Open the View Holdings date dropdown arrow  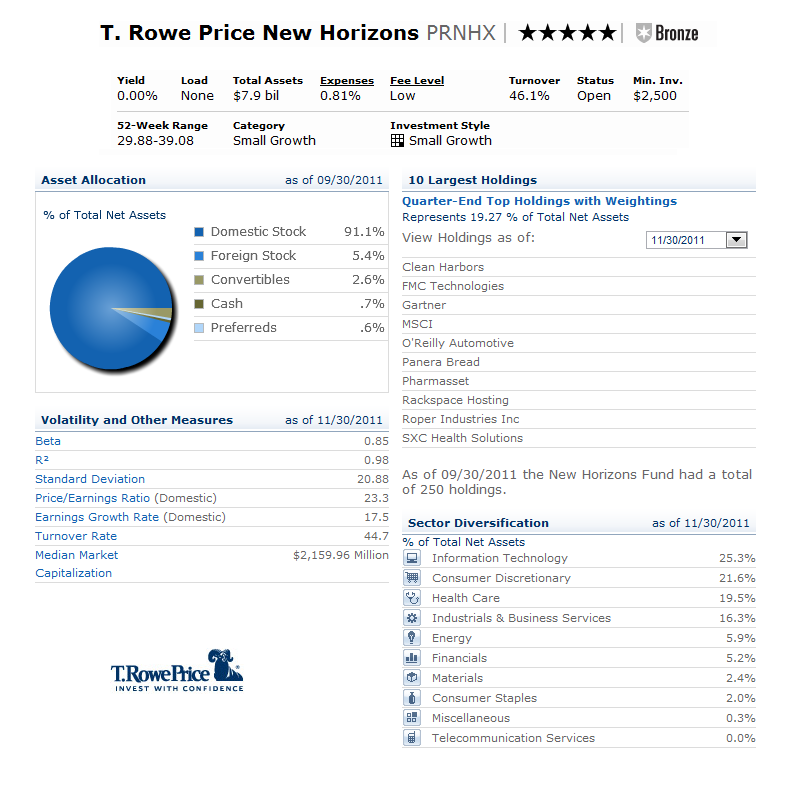click(736, 240)
